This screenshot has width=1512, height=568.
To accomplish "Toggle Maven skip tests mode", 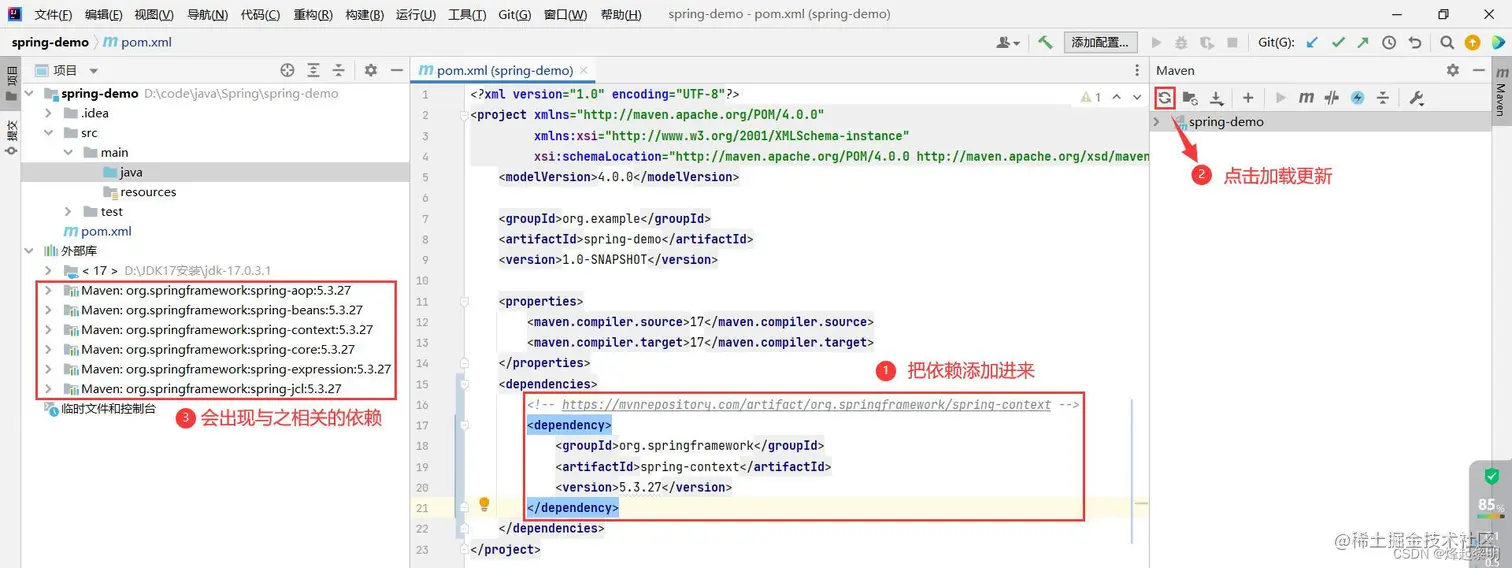I will tap(1331, 98).
